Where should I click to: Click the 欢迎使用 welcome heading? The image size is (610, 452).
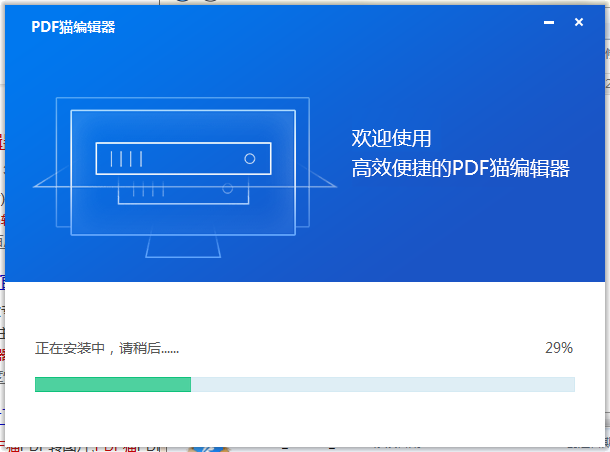coord(391,139)
